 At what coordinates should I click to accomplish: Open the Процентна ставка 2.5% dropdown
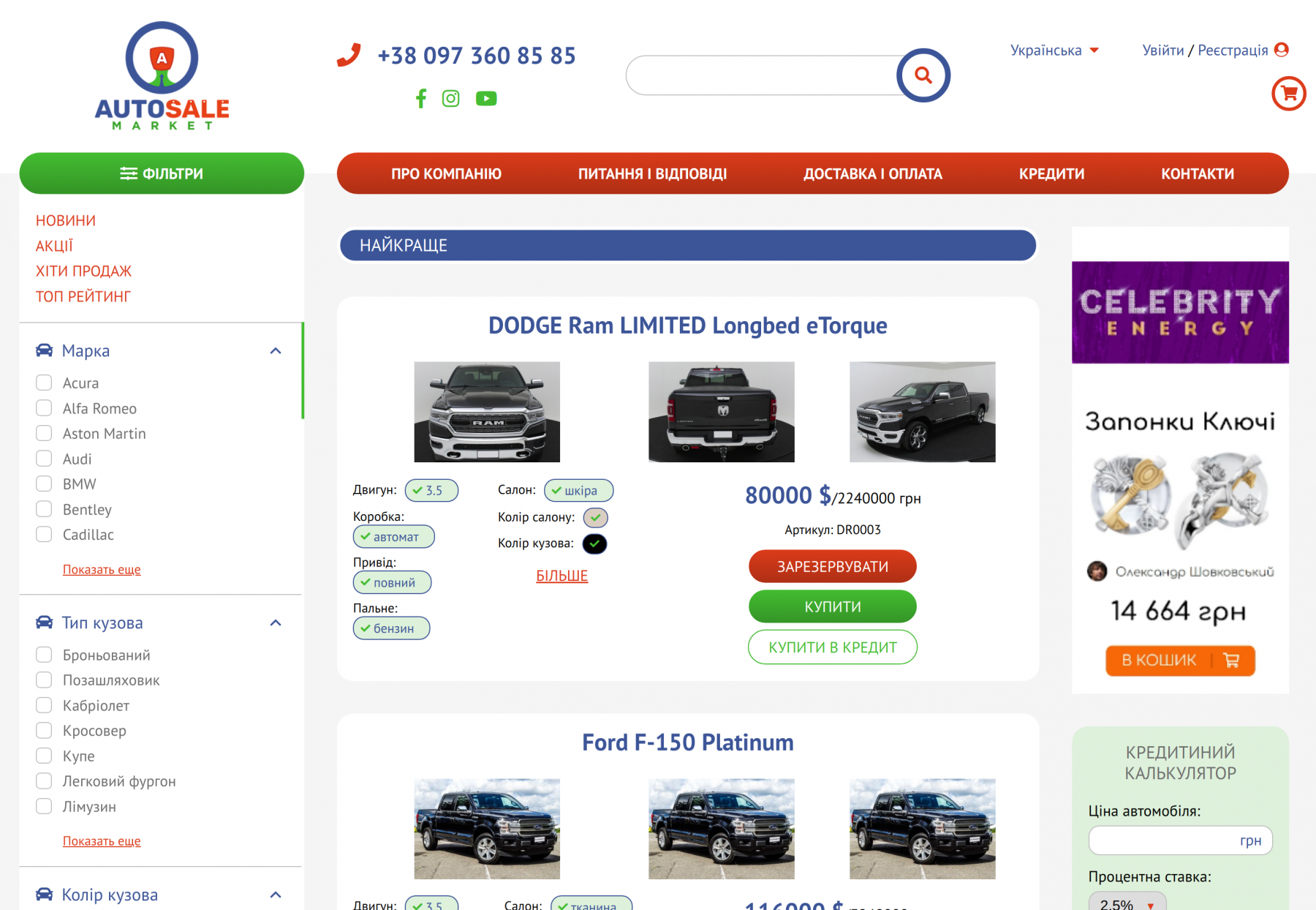click(x=1127, y=903)
